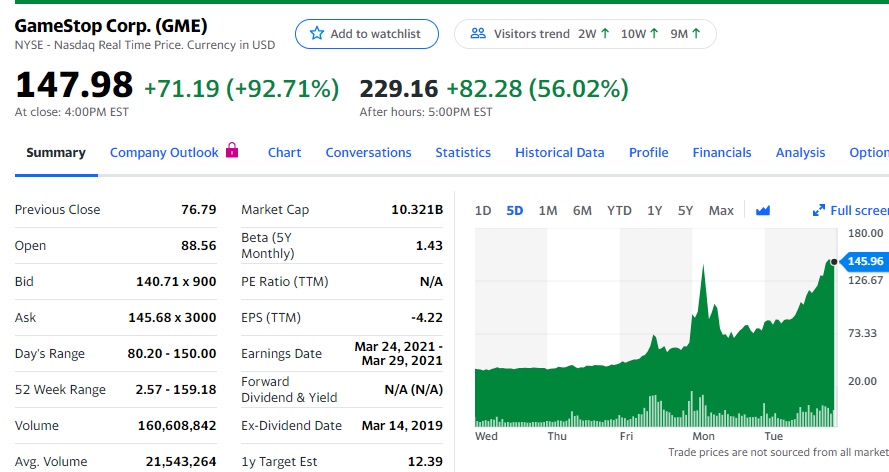Image resolution: width=889 pixels, height=472 pixels.
Task: Click the 1y Target Est value 12.39
Action: point(425,462)
